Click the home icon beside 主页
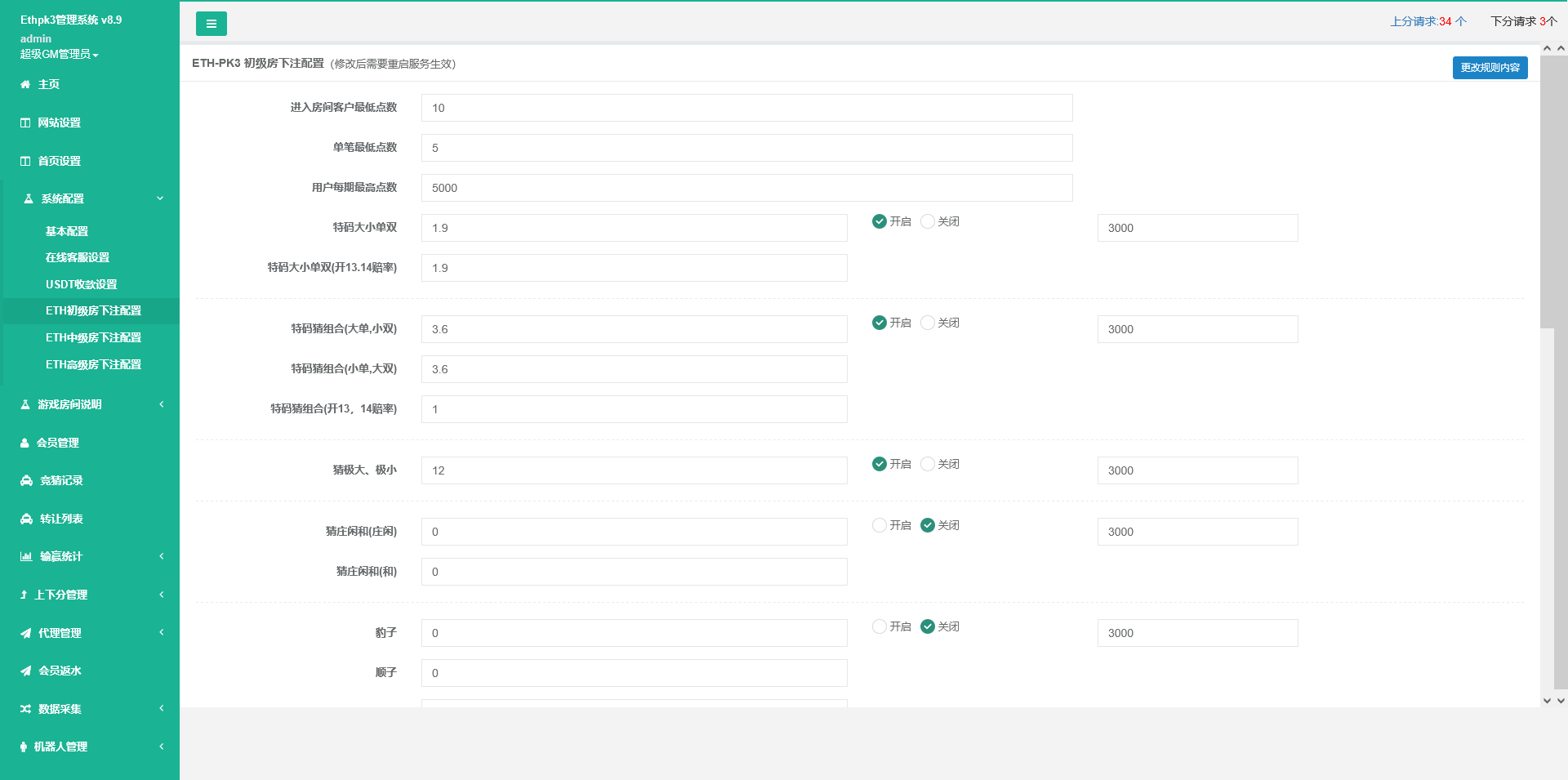Screen dimensions: 1568x780 25,84
